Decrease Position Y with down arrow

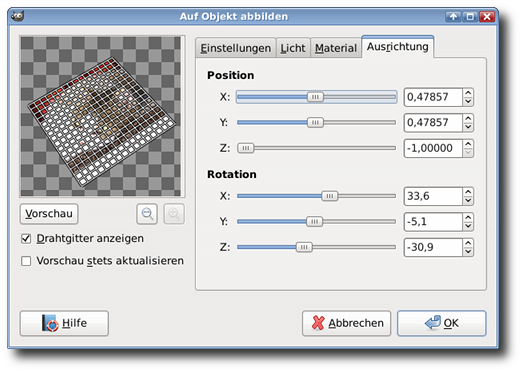point(468,127)
